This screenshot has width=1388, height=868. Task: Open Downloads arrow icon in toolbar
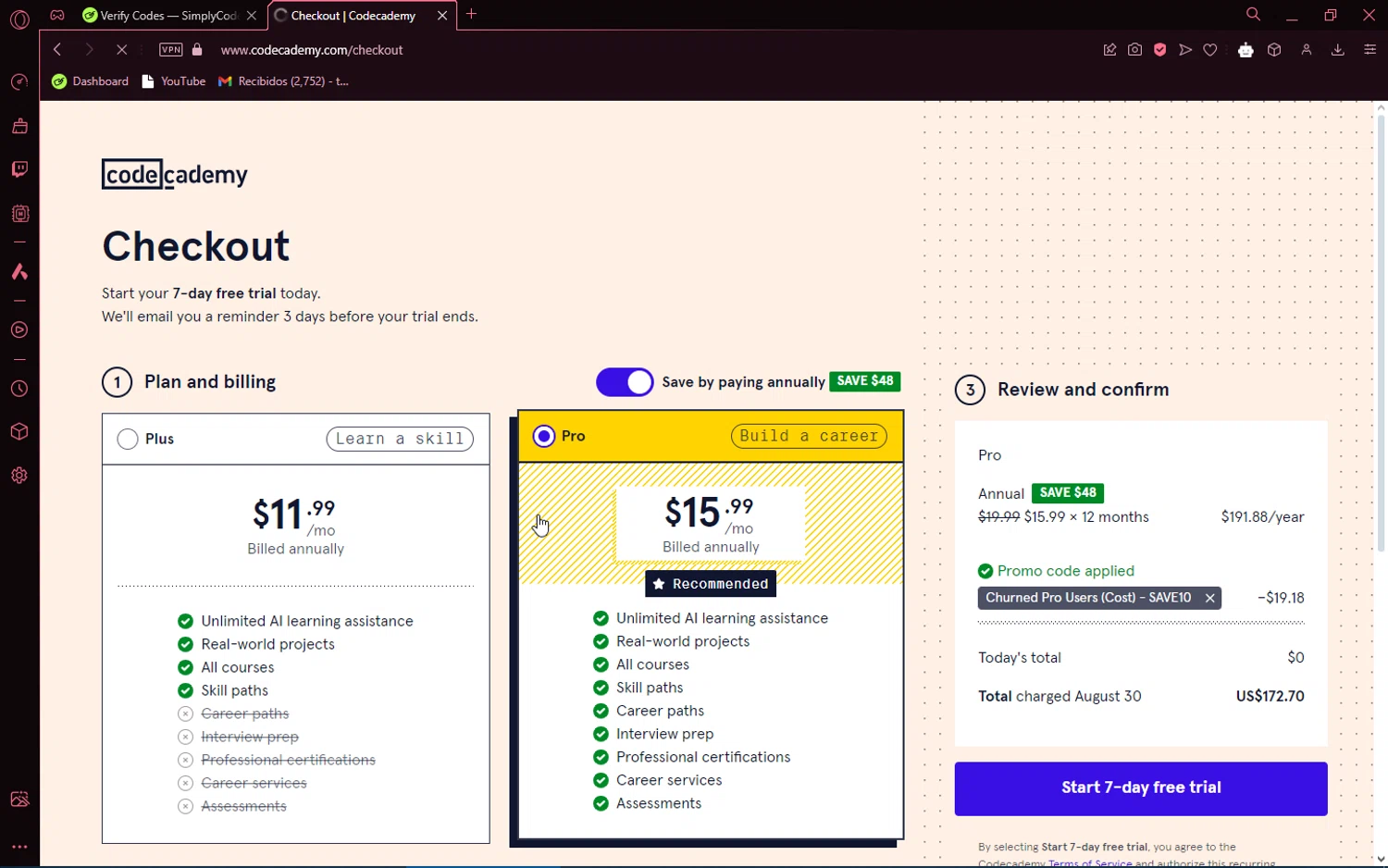click(x=1338, y=50)
